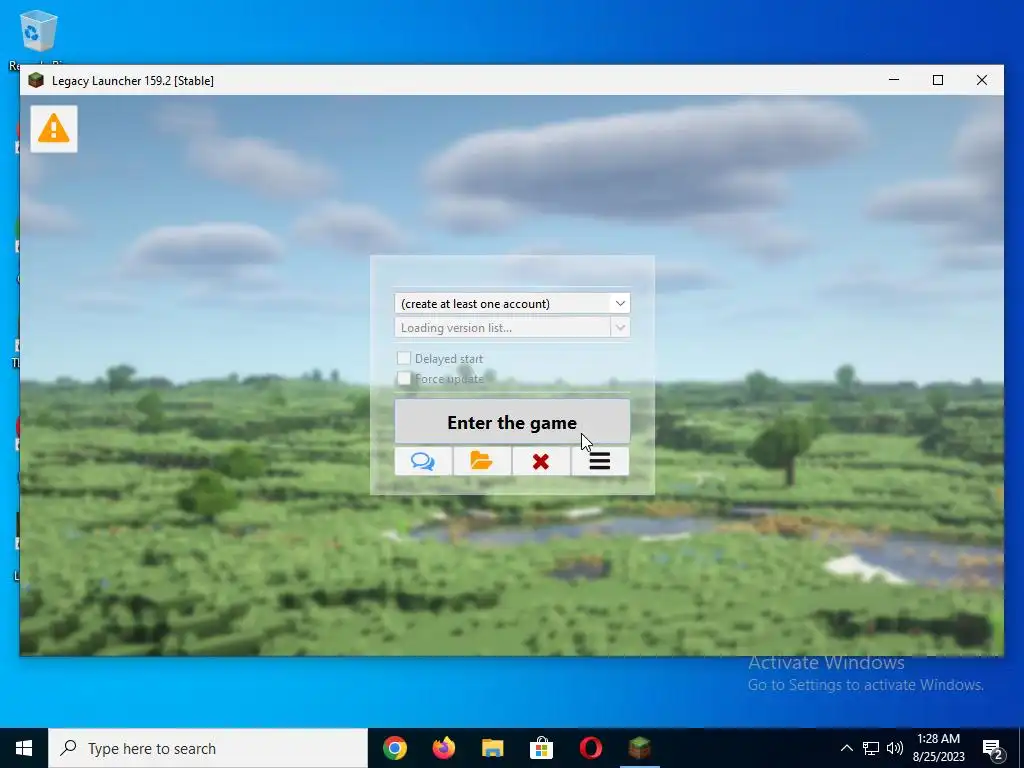This screenshot has height=768, width=1024.
Task: Open the version list dropdown arrow
Action: pos(620,327)
